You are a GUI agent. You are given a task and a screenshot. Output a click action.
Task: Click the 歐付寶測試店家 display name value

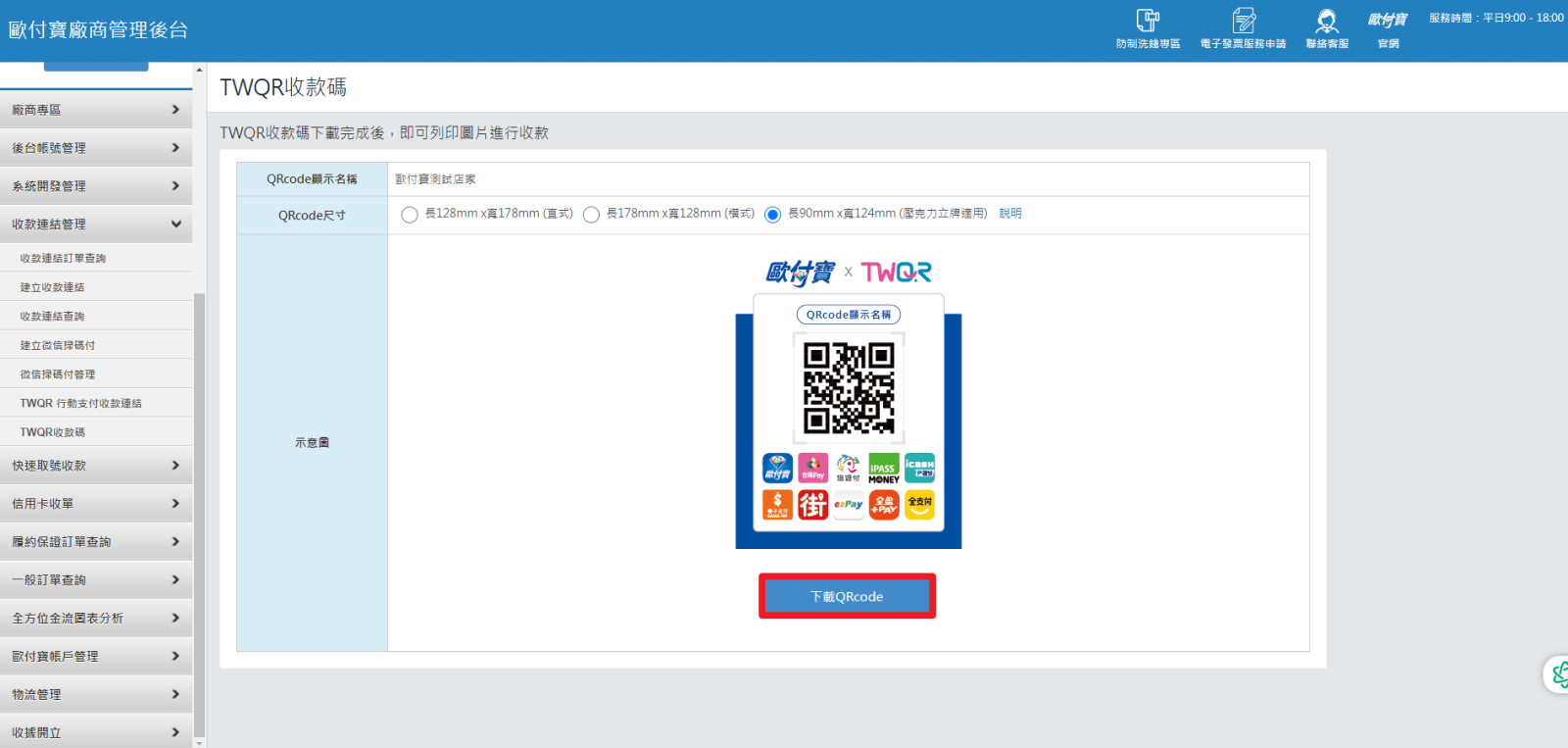click(435, 179)
